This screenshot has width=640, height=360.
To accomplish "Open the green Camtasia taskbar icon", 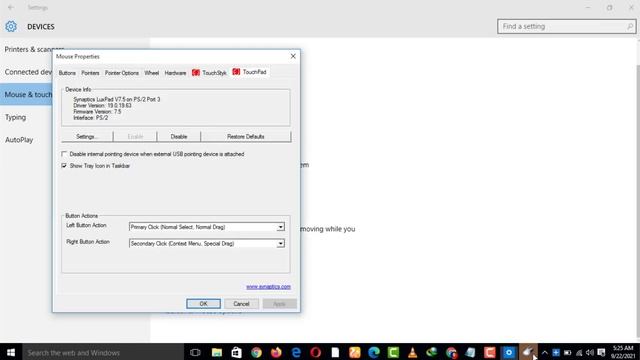I will point(393,352).
